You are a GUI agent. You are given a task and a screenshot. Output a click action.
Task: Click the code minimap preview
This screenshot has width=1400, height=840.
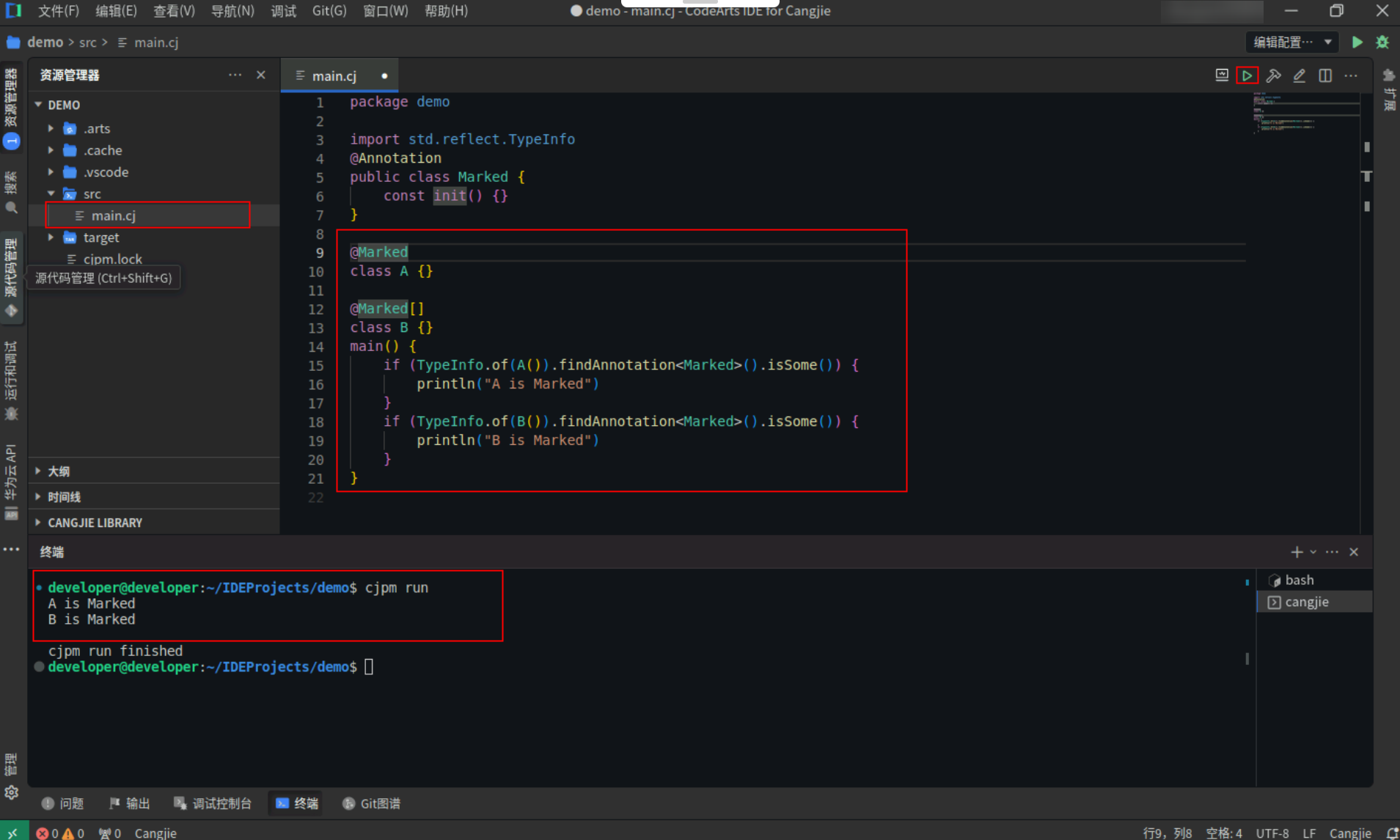pos(1306,114)
